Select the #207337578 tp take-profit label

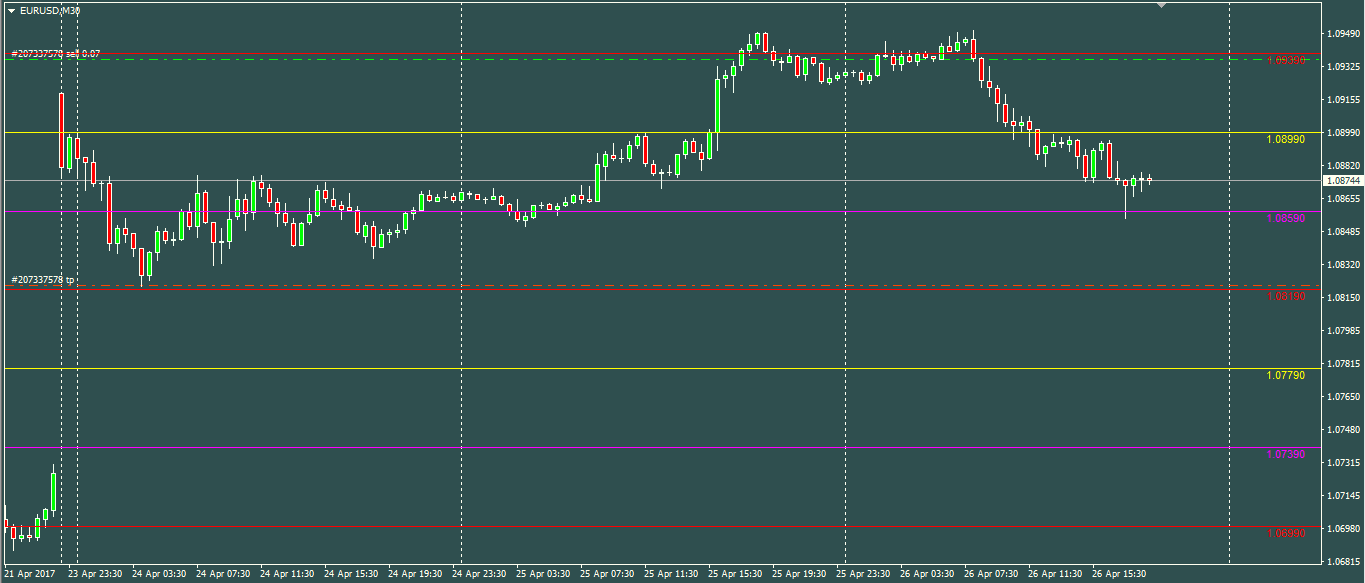(x=43, y=280)
